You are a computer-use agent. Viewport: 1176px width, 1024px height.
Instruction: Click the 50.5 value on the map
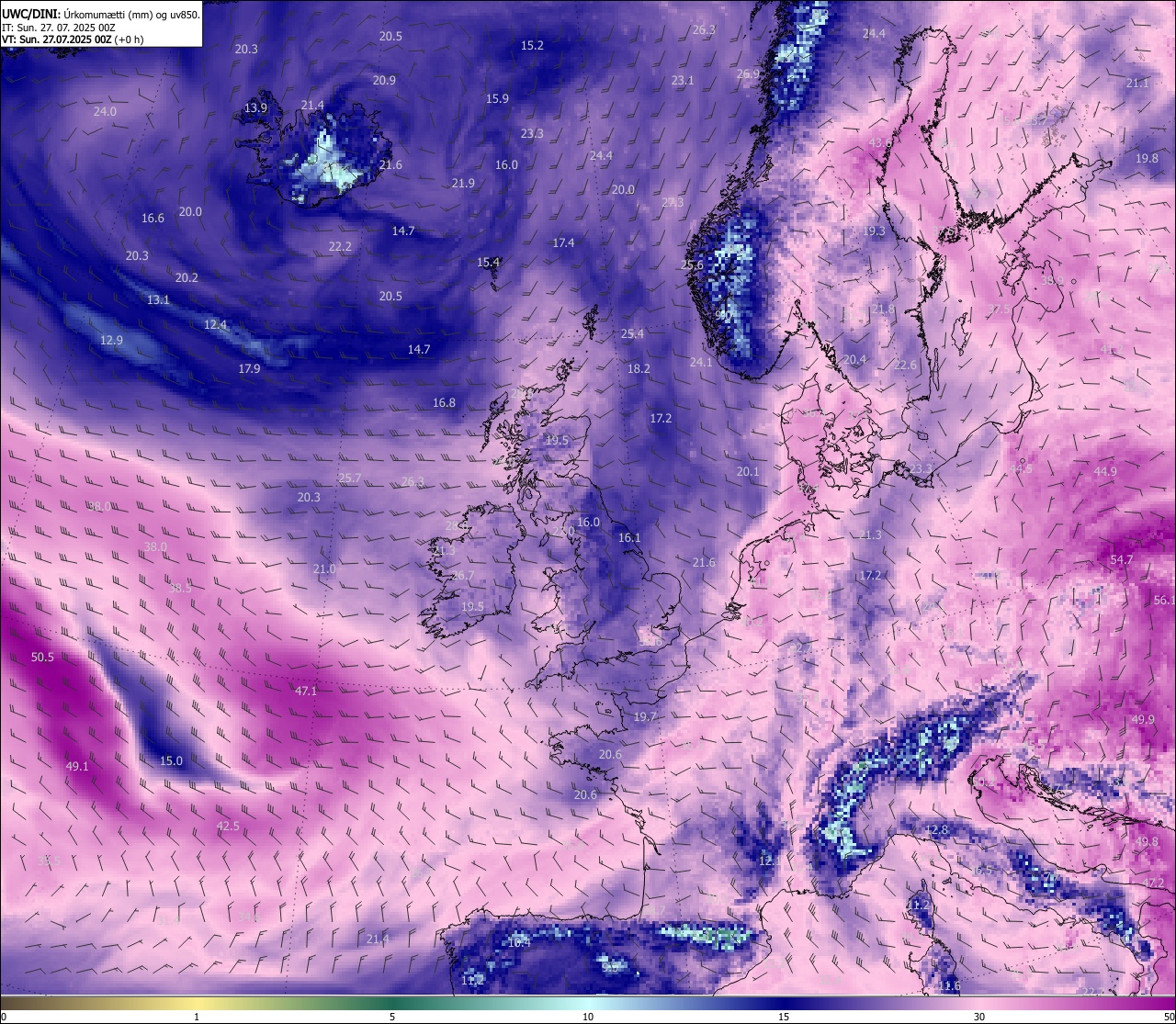coord(42,657)
